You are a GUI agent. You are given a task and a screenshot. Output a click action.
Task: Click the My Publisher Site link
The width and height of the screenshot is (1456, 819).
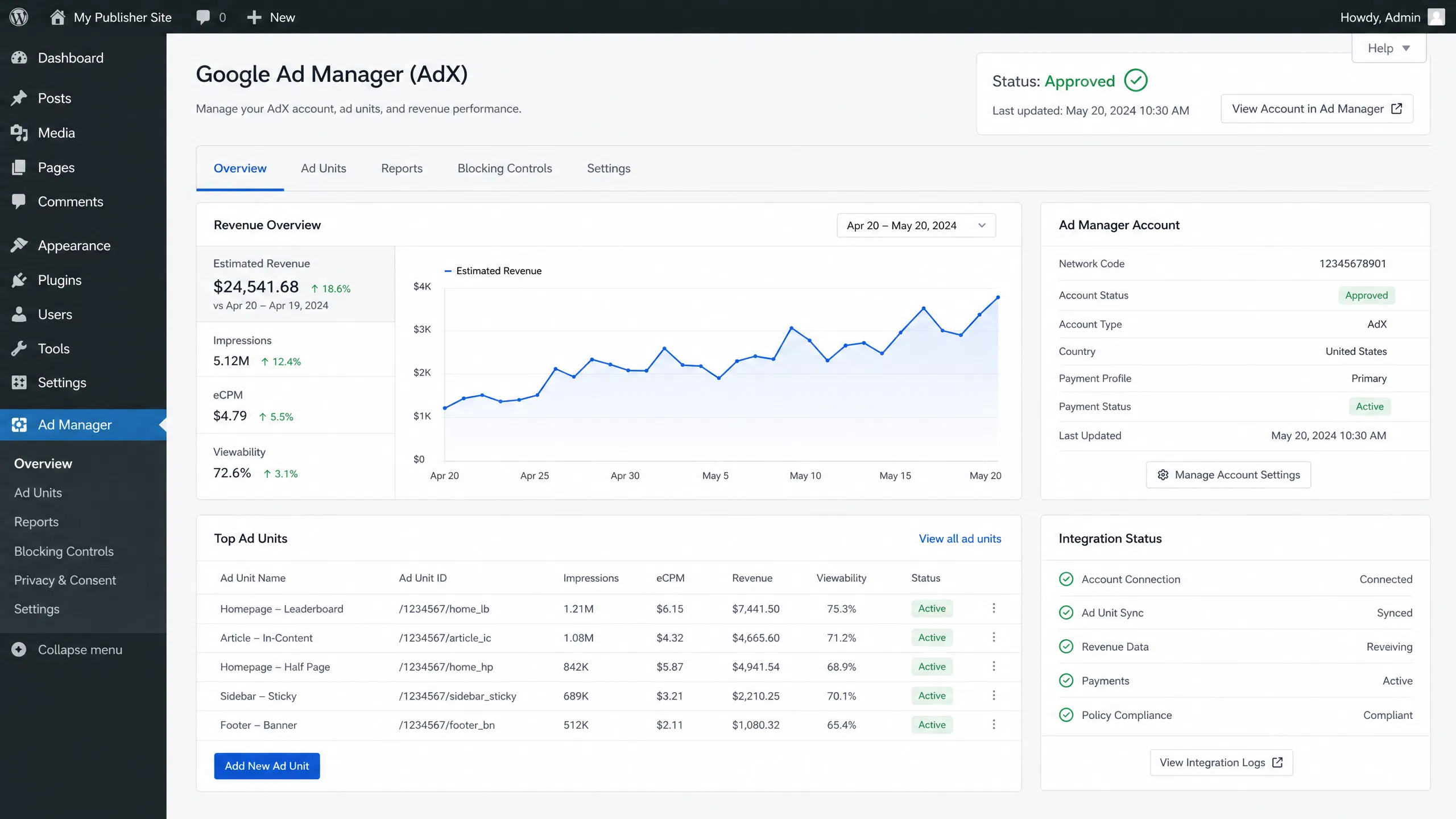coord(123,17)
